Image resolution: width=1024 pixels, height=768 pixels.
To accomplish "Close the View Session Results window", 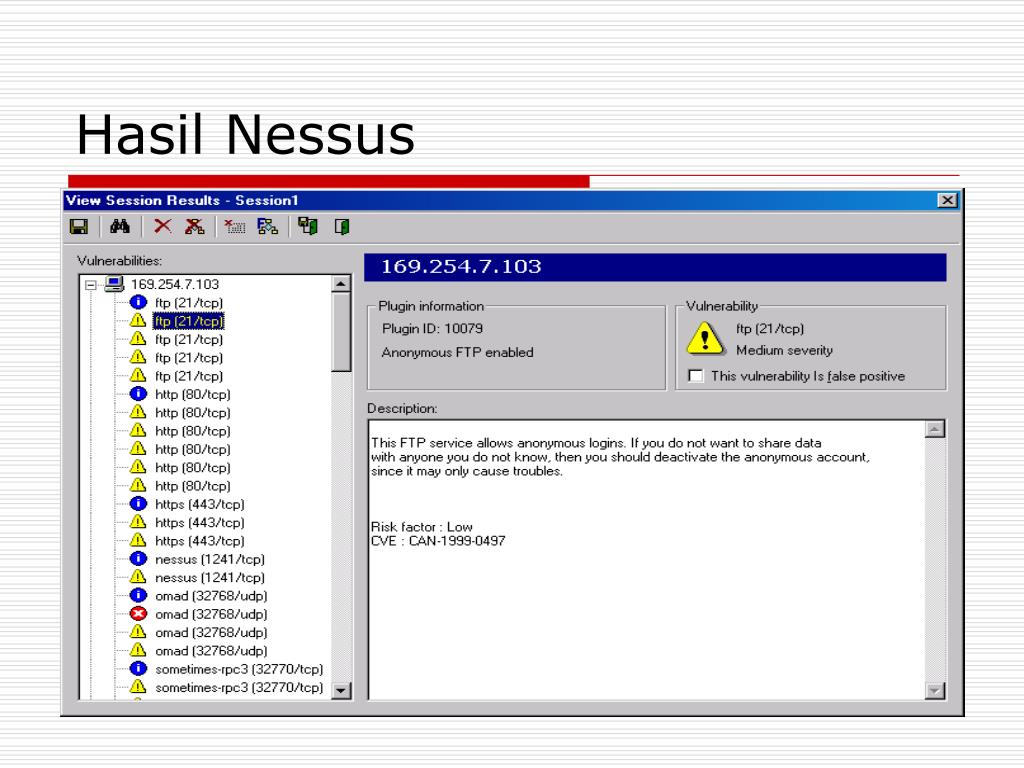I will point(947,200).
